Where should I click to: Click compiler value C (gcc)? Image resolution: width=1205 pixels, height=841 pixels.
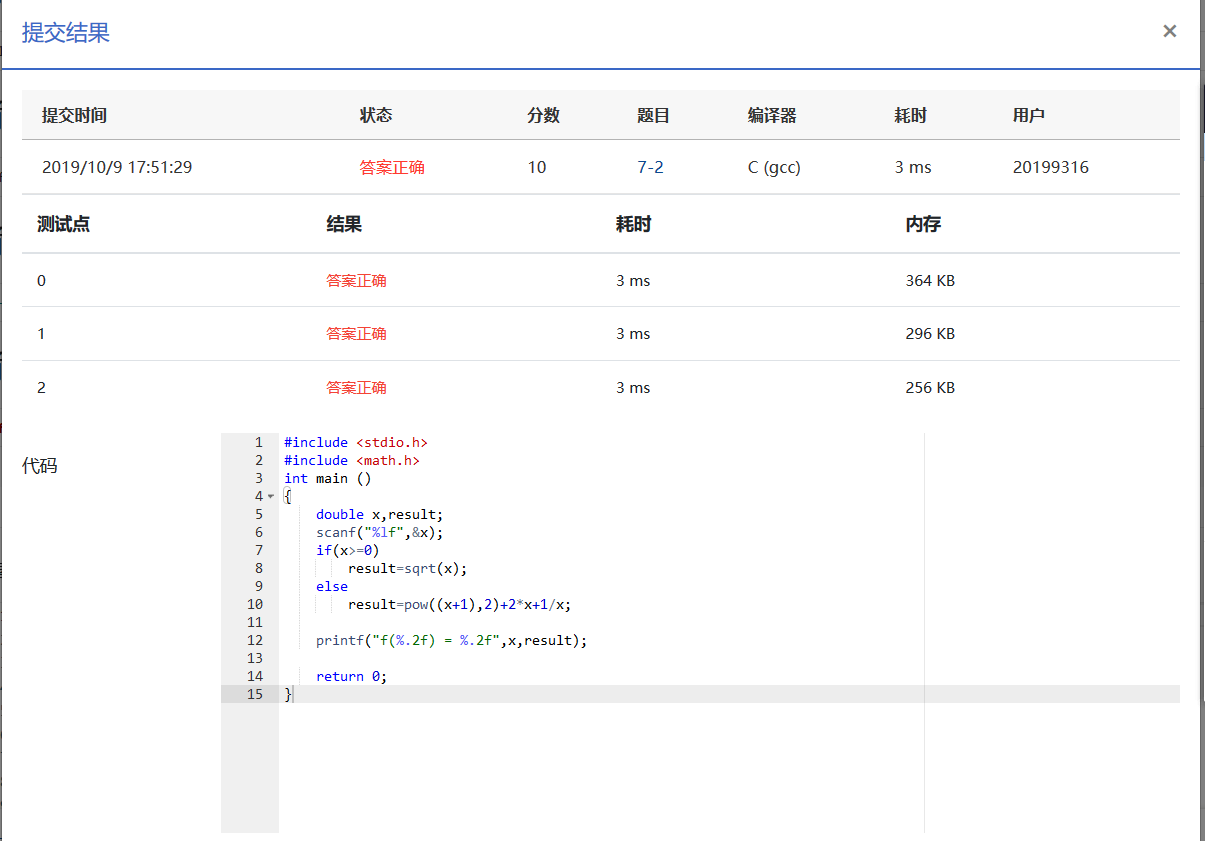tap(774, 167)
